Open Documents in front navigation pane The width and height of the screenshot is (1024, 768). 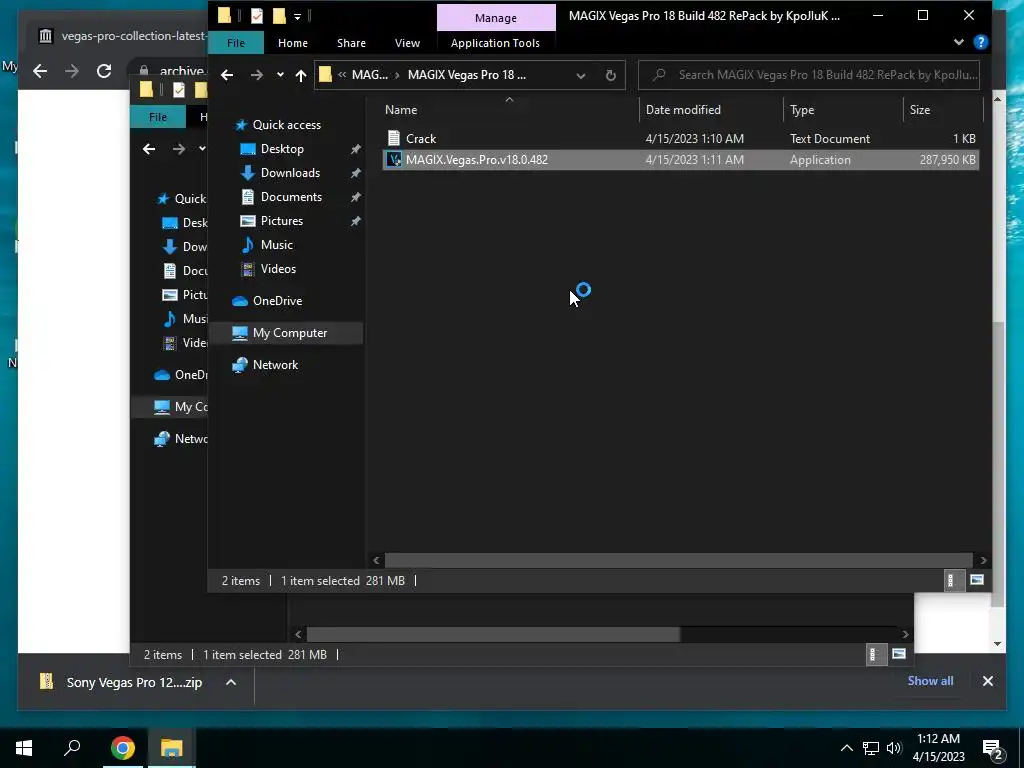click(291, 197)
